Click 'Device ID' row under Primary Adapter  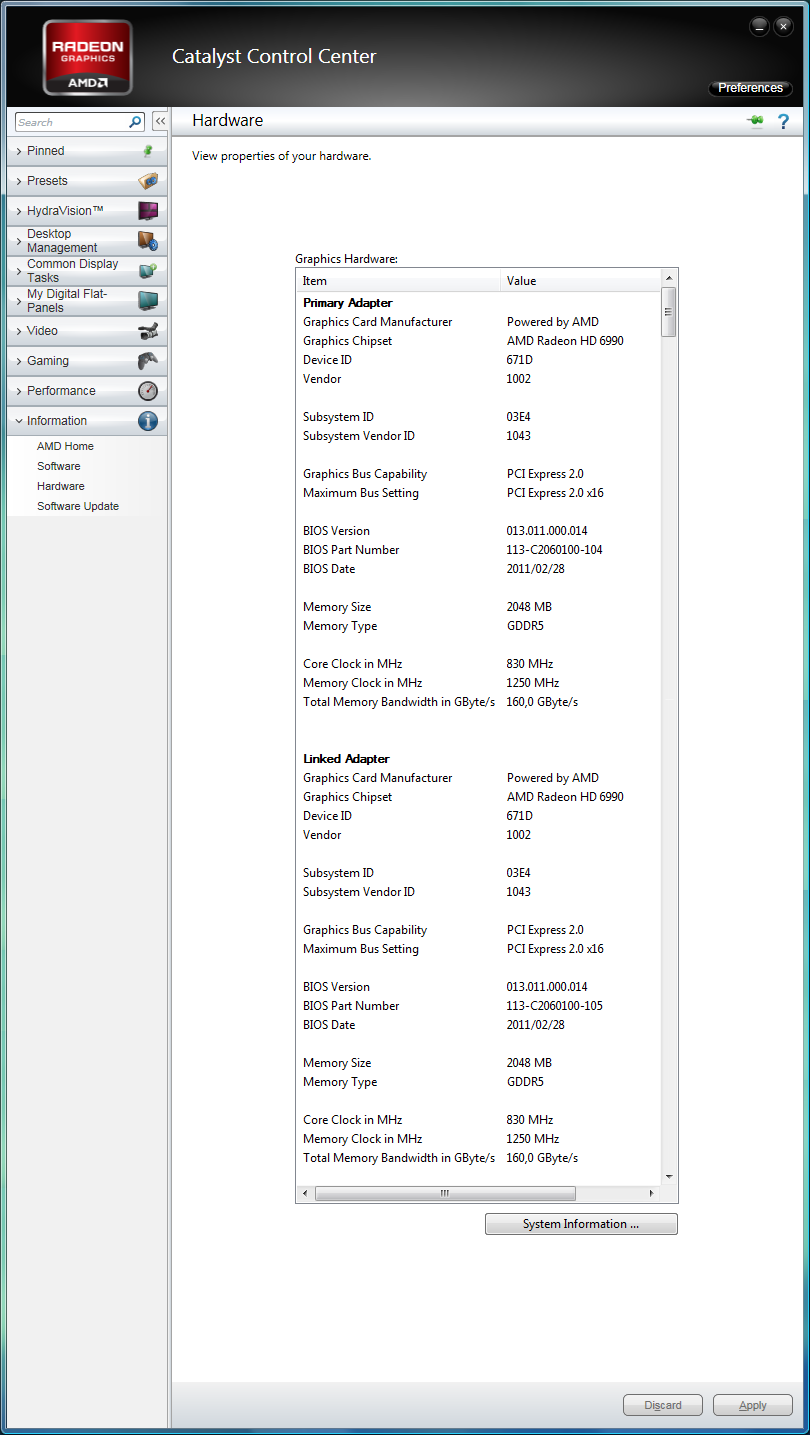[479, 360]
